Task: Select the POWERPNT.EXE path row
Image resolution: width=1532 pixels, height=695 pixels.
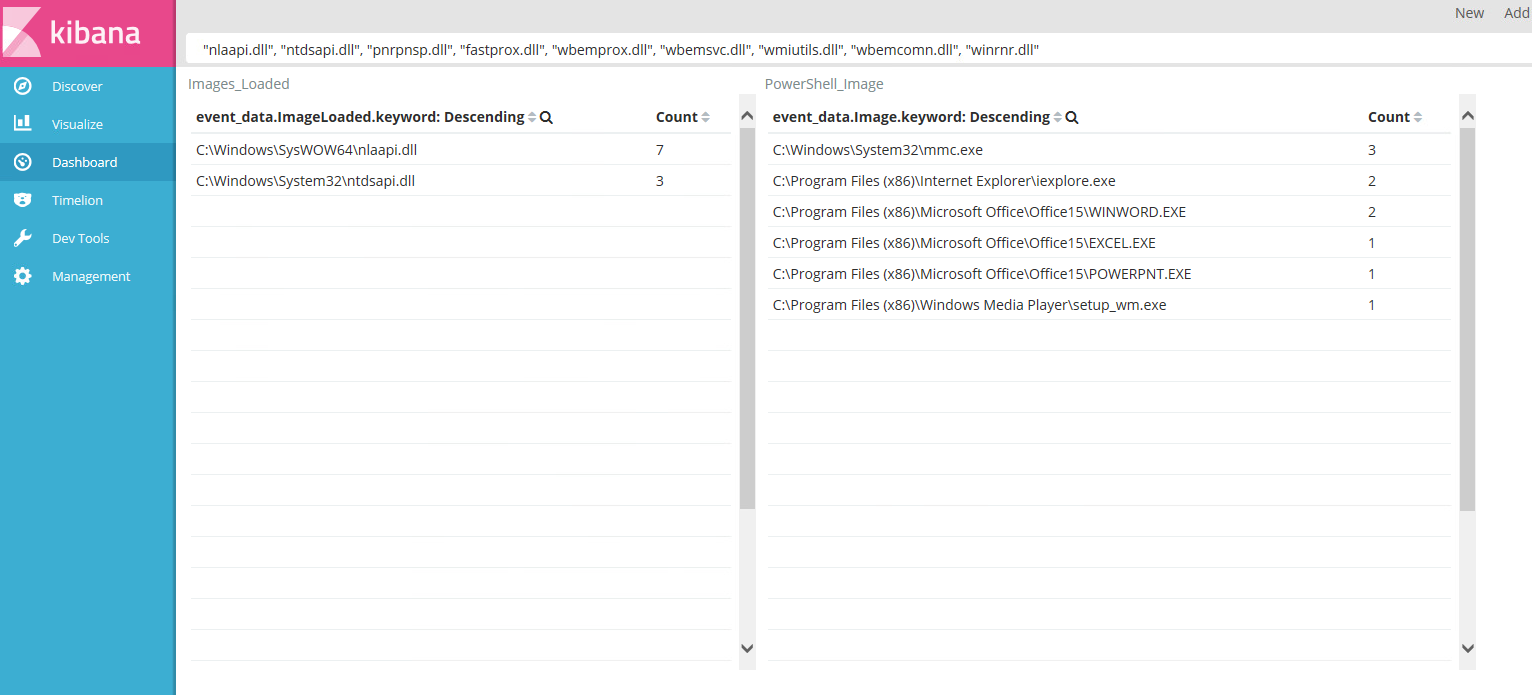Action: pos(1109,273)
